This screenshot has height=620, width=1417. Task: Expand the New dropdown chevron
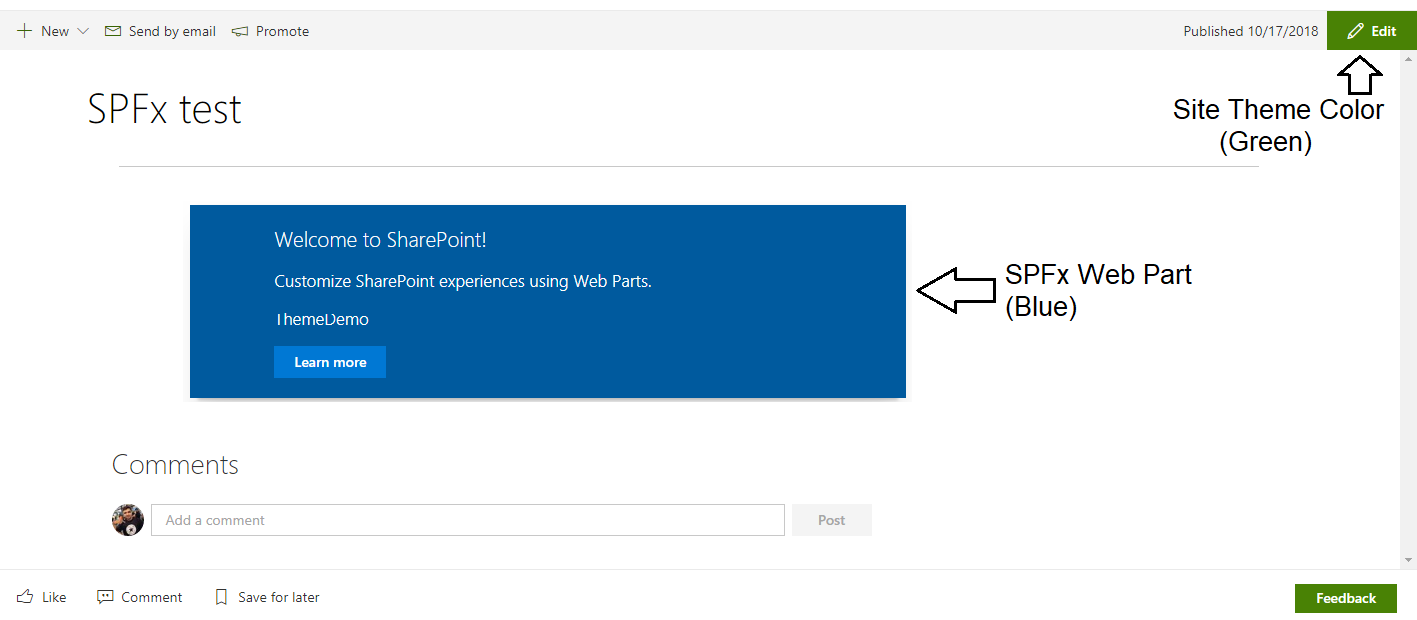click(83, 31)
